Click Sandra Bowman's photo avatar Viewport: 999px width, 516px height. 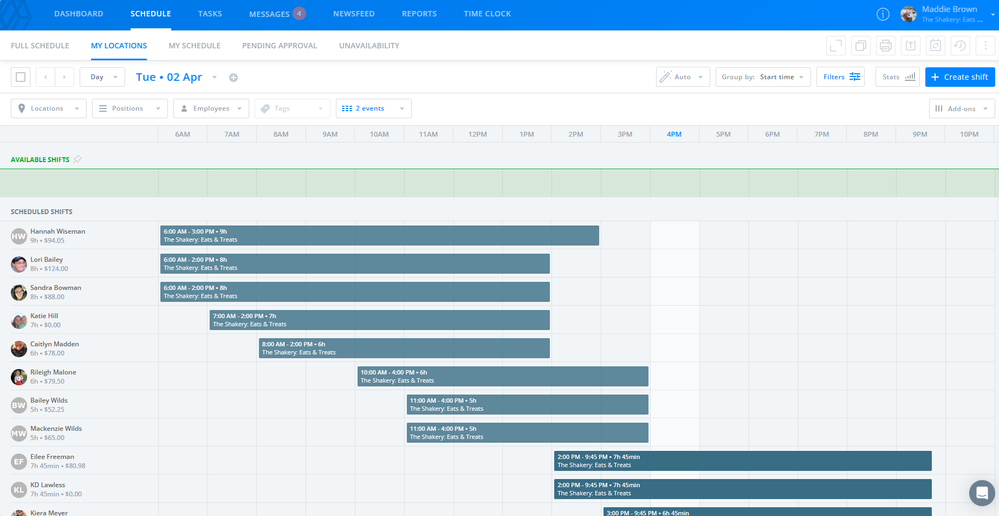pyautogui.click(x=18, y=292)
